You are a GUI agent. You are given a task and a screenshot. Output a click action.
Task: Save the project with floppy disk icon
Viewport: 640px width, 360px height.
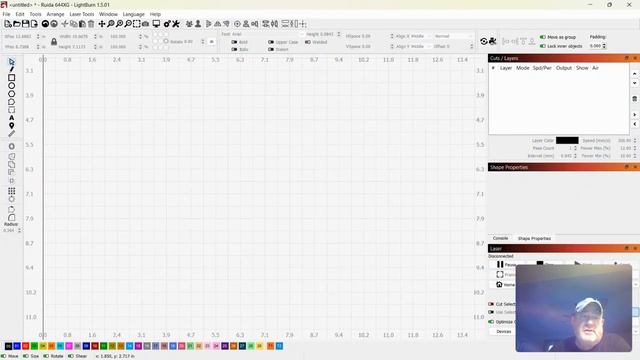click(25, 24)
